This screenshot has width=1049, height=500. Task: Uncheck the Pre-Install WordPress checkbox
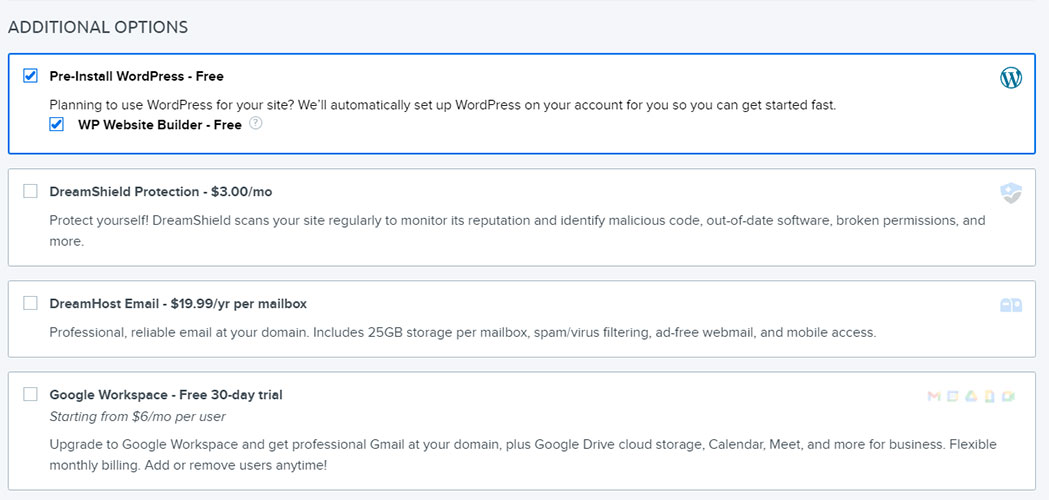pos(30,75)
